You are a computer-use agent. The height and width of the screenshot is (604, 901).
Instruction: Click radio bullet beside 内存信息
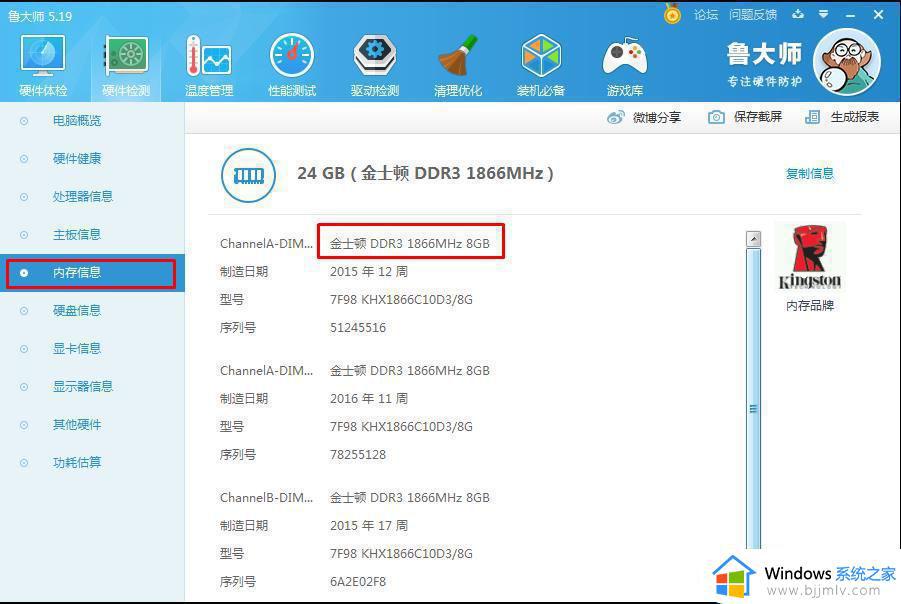[24, 273]
